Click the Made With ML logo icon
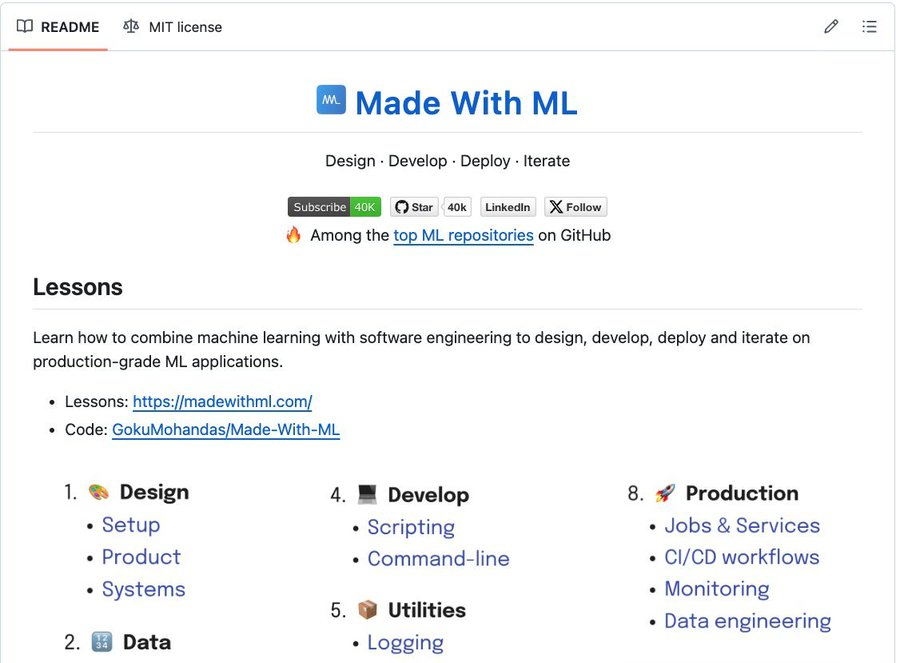Viewport: 900px width, 663px height. (x=331, y=100)
